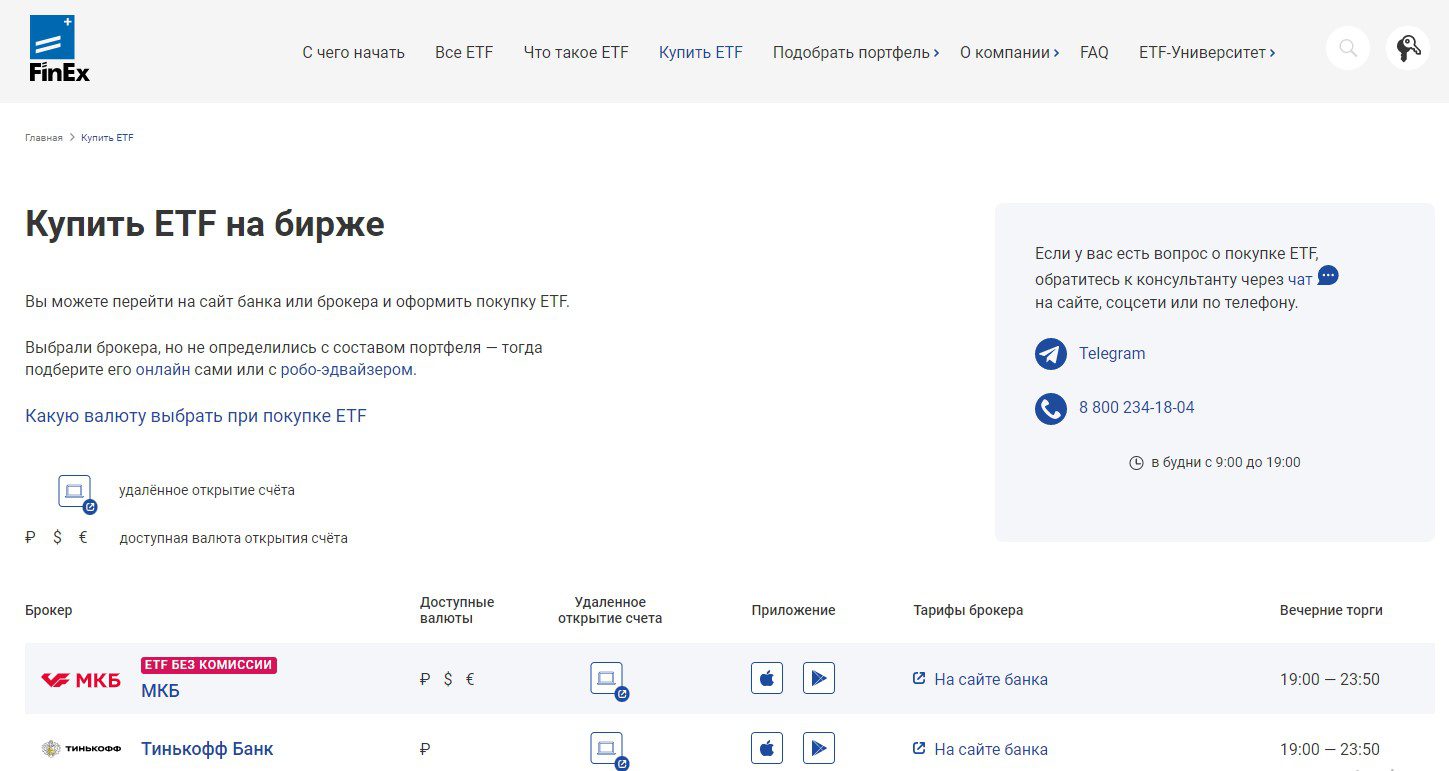This screenshot has width=1449, height=771.
Task: Open МКБ Google Play app icon
Action: (x=819, y=678)
